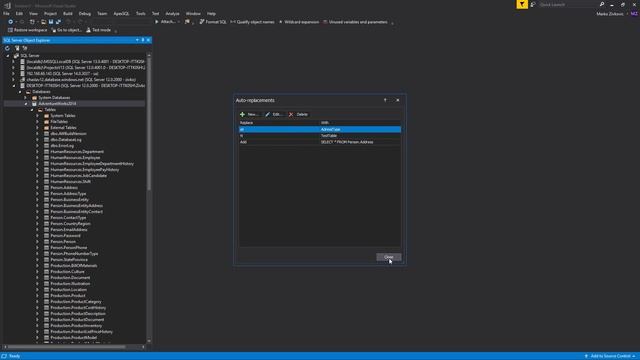Open the Team menu
The width and height of the screenshot is (640, 360).
point(102,13)
